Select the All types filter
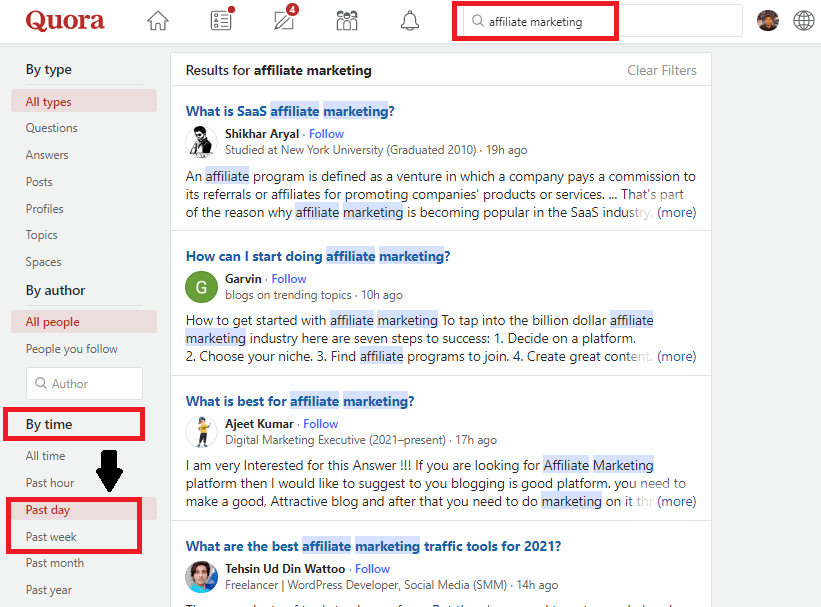Viewport: 821px width, 607px height. [84, 101]
